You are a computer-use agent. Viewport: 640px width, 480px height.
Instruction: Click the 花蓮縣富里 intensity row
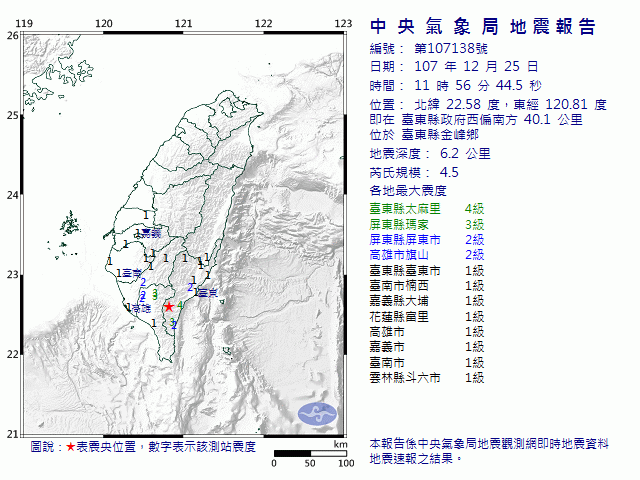426,316
